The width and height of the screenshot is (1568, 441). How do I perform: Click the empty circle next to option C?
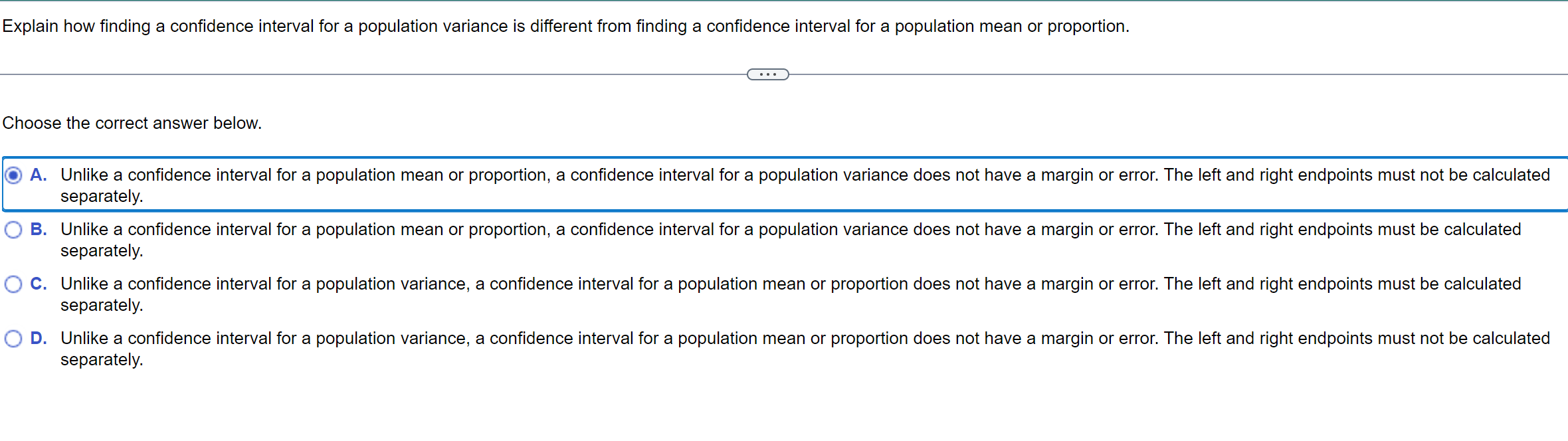pyautogui.click(x=14, y=284)
